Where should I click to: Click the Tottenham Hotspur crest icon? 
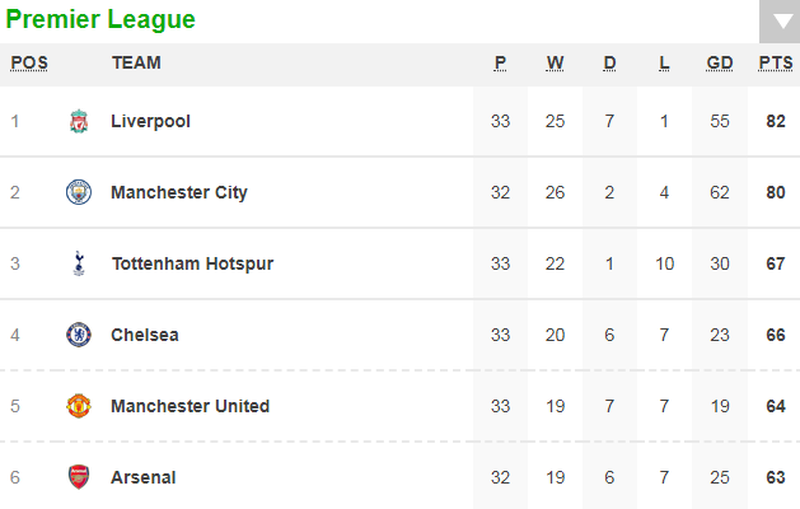pyautogui.click(x=78, y=264)
